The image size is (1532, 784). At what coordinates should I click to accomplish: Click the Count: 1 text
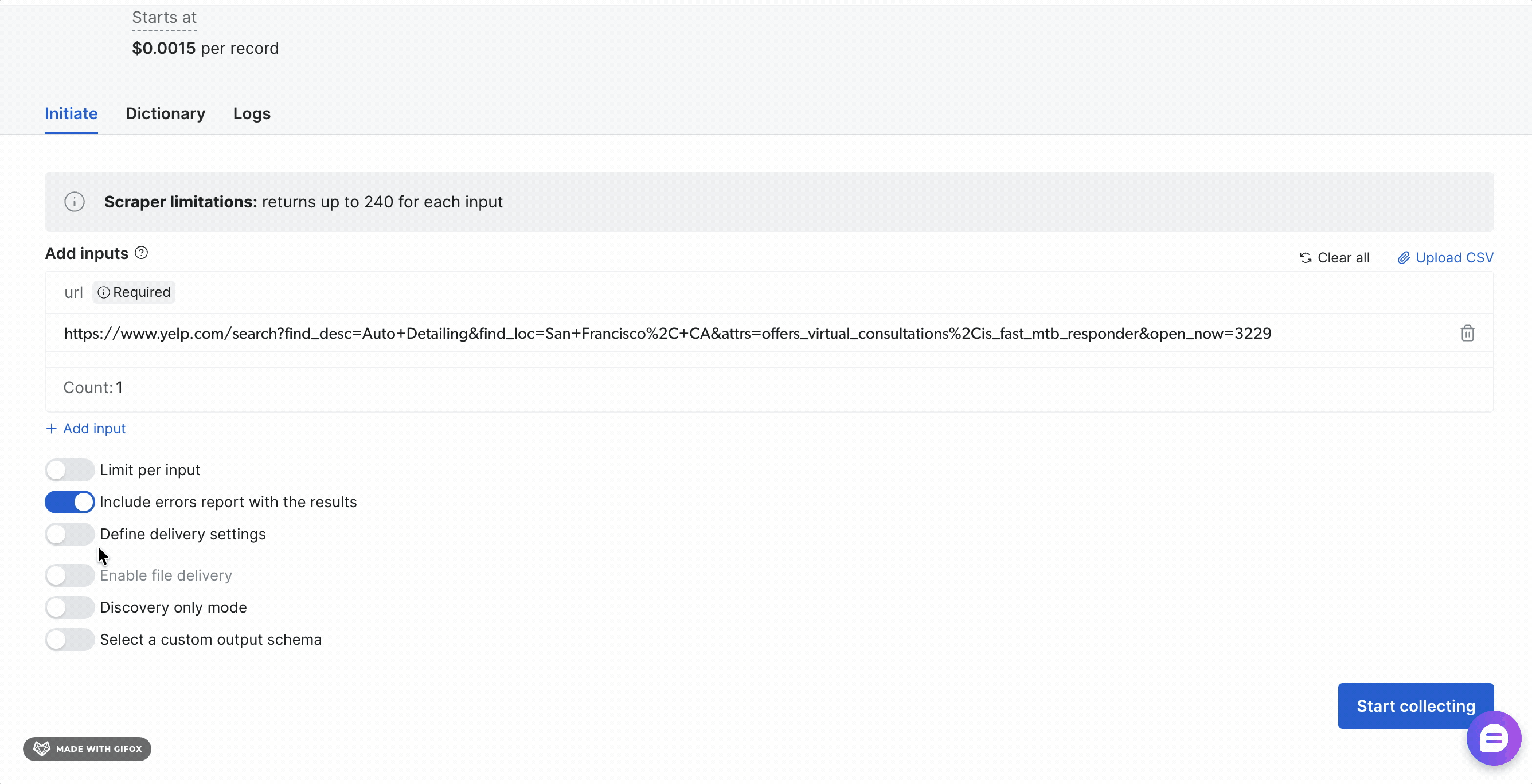(93, 387)
